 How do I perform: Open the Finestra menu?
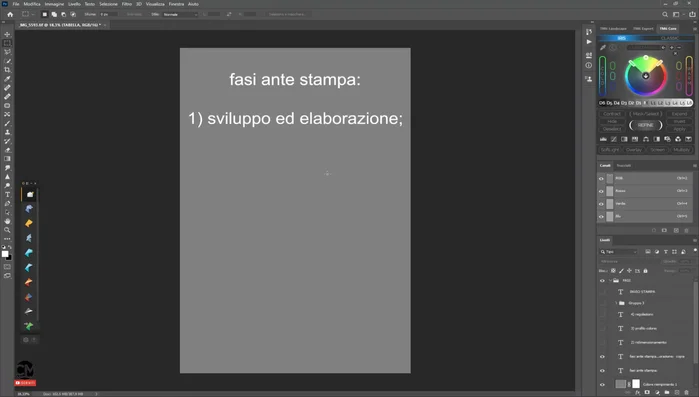[x=176, y=4]
